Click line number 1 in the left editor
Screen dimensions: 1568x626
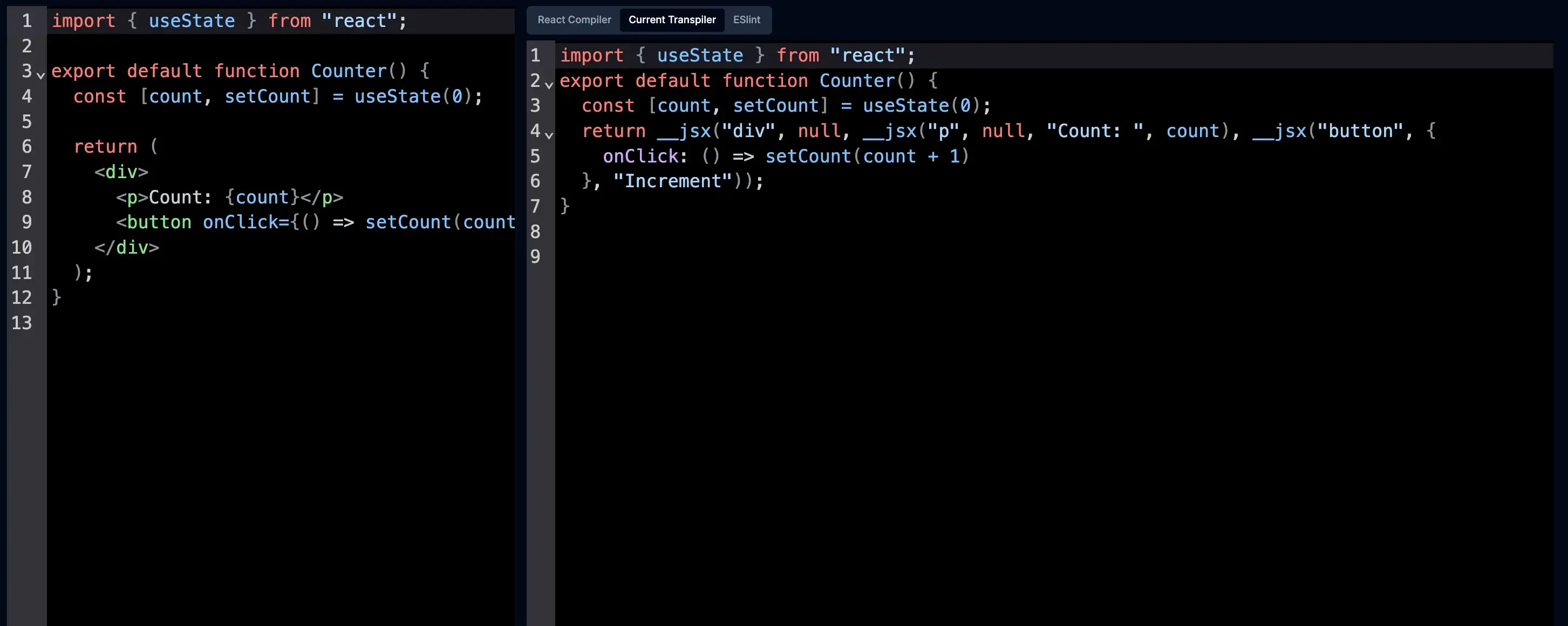27,21
